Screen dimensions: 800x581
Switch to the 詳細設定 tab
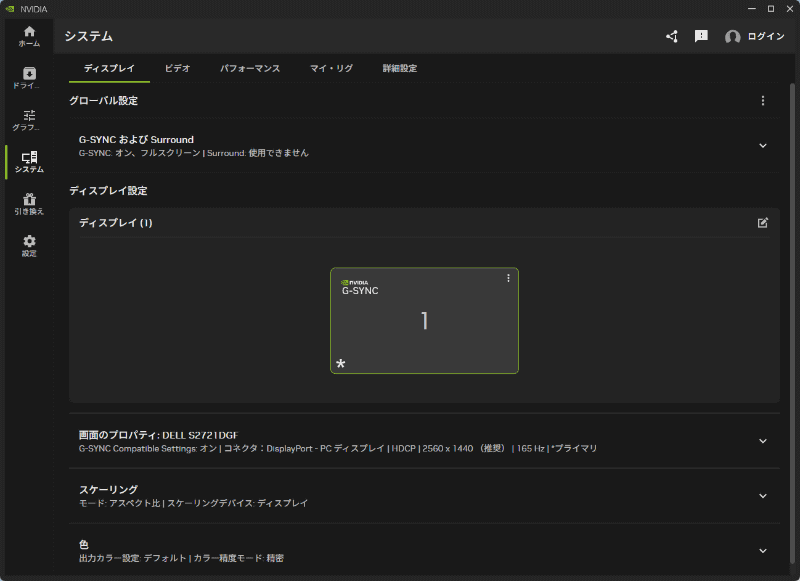coord(399,68)
